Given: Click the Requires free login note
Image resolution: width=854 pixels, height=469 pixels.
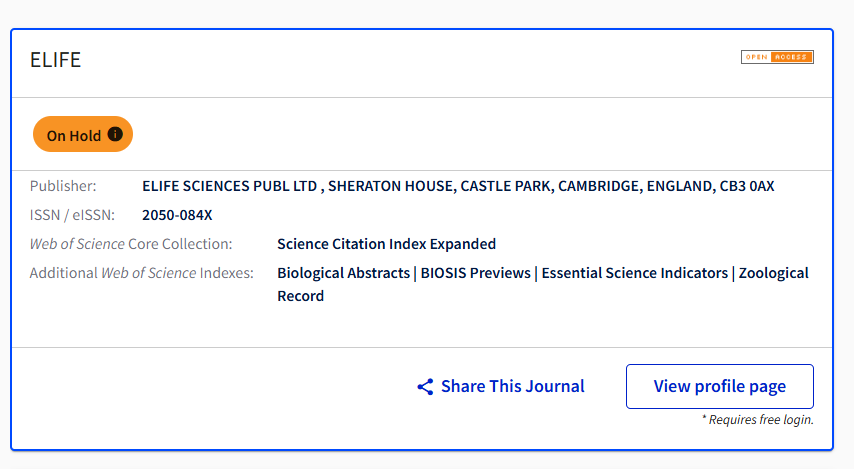Looking at the screenshot, I should [x=757, y=419].
